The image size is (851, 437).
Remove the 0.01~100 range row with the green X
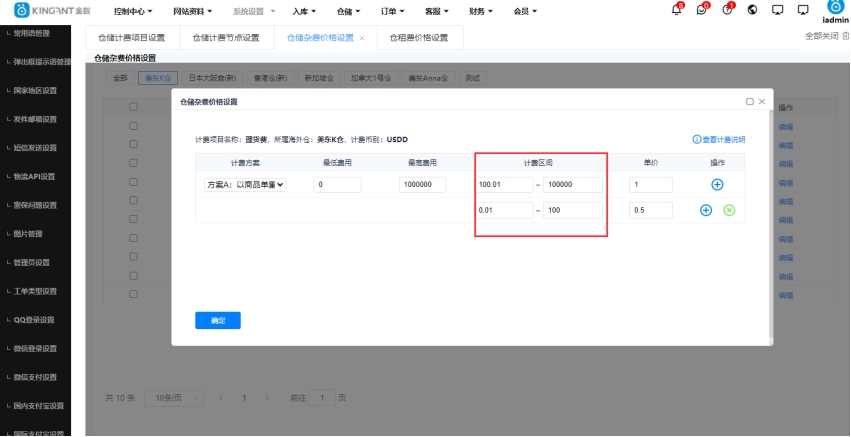(x=729, y=210)
